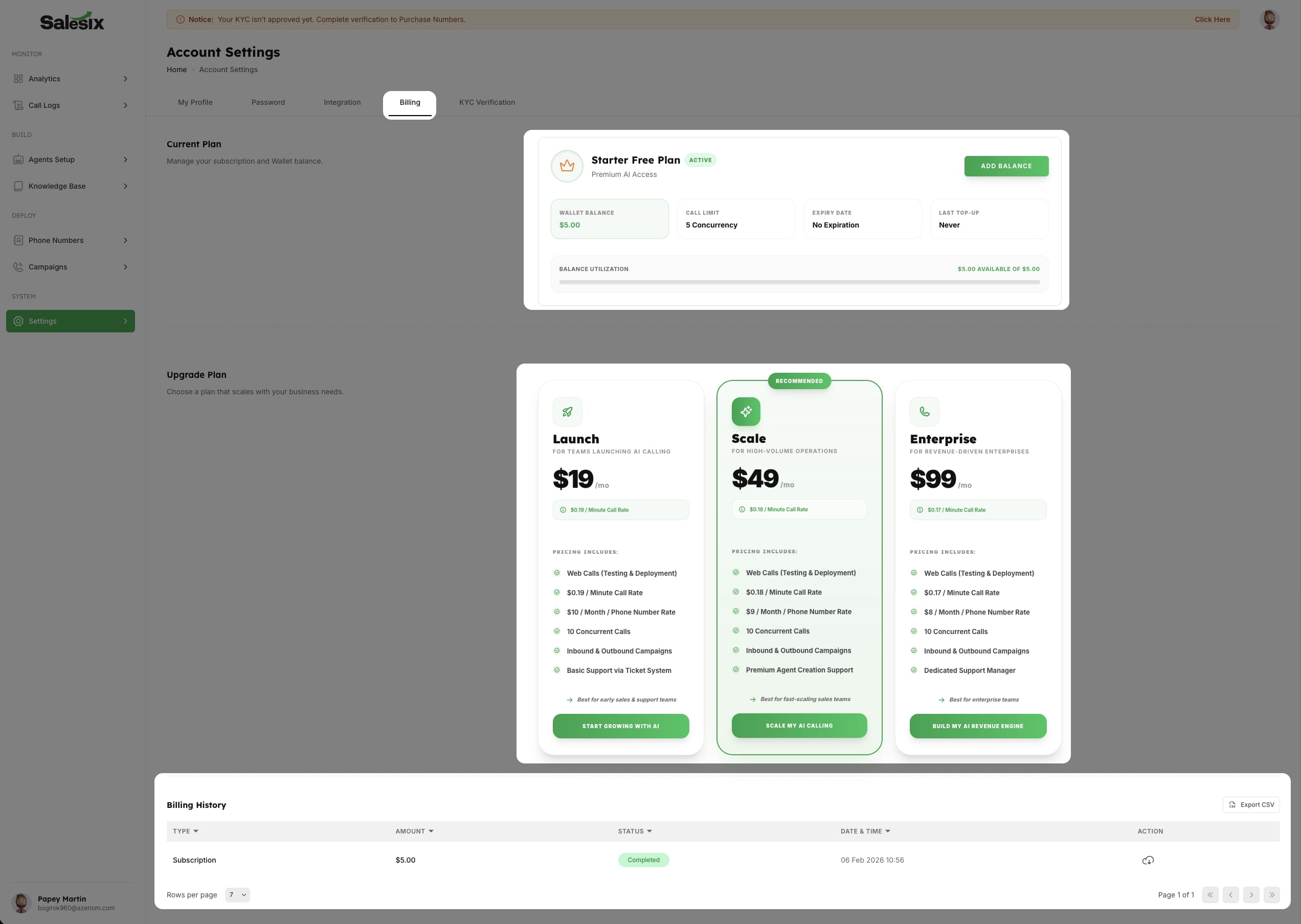Open the profile avatar in the top right
Image resolution: width=1301 pixels, height=924 pixels.
pos(1269,19)
